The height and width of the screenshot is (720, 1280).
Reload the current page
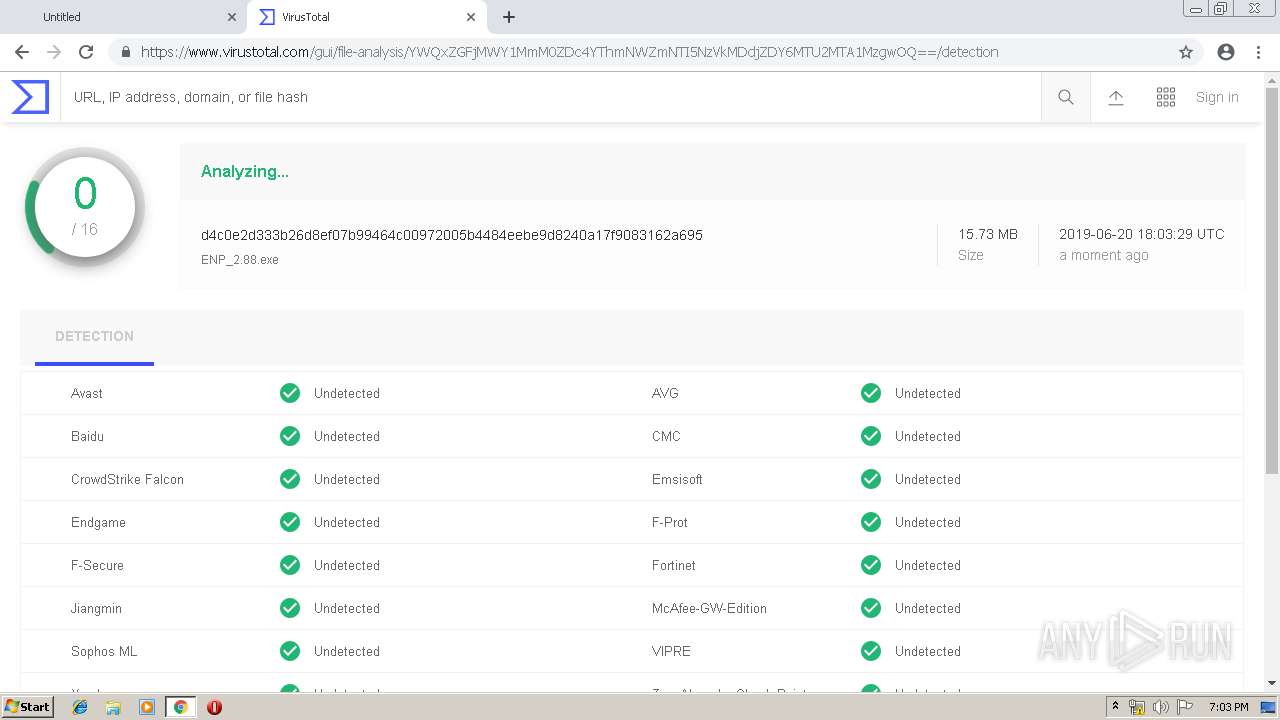(86, 52)
